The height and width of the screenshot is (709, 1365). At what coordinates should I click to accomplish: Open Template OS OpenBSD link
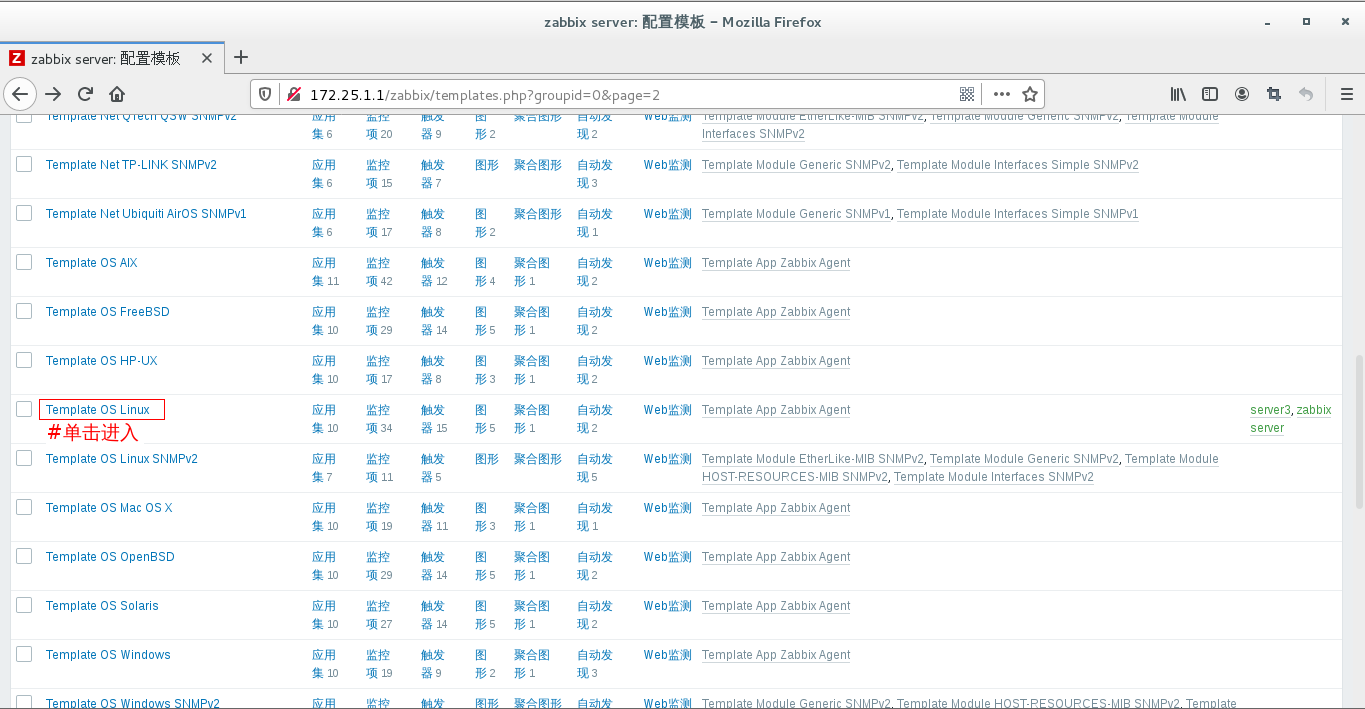(x=110, y=557)
